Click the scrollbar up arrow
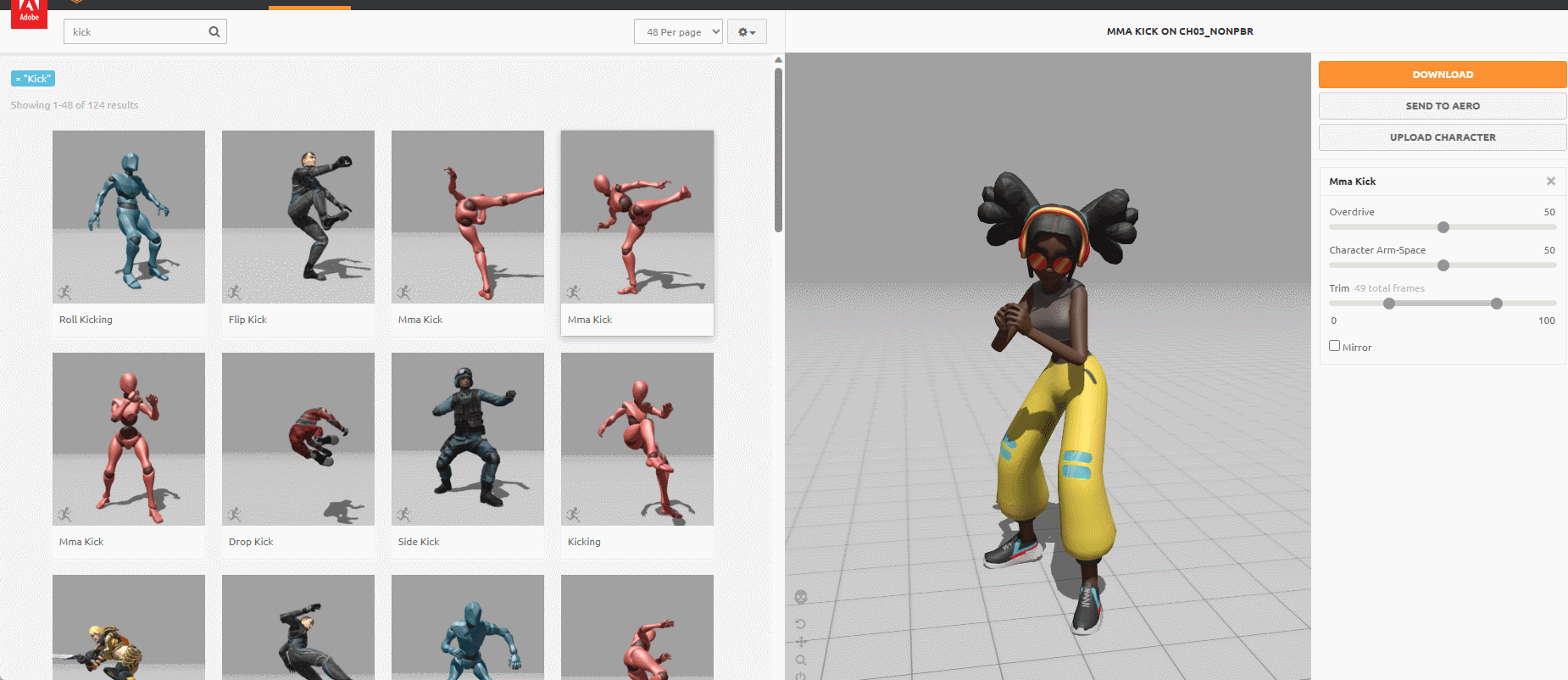The height and width of the screenshot is (680, 1568). click(778, 60)
